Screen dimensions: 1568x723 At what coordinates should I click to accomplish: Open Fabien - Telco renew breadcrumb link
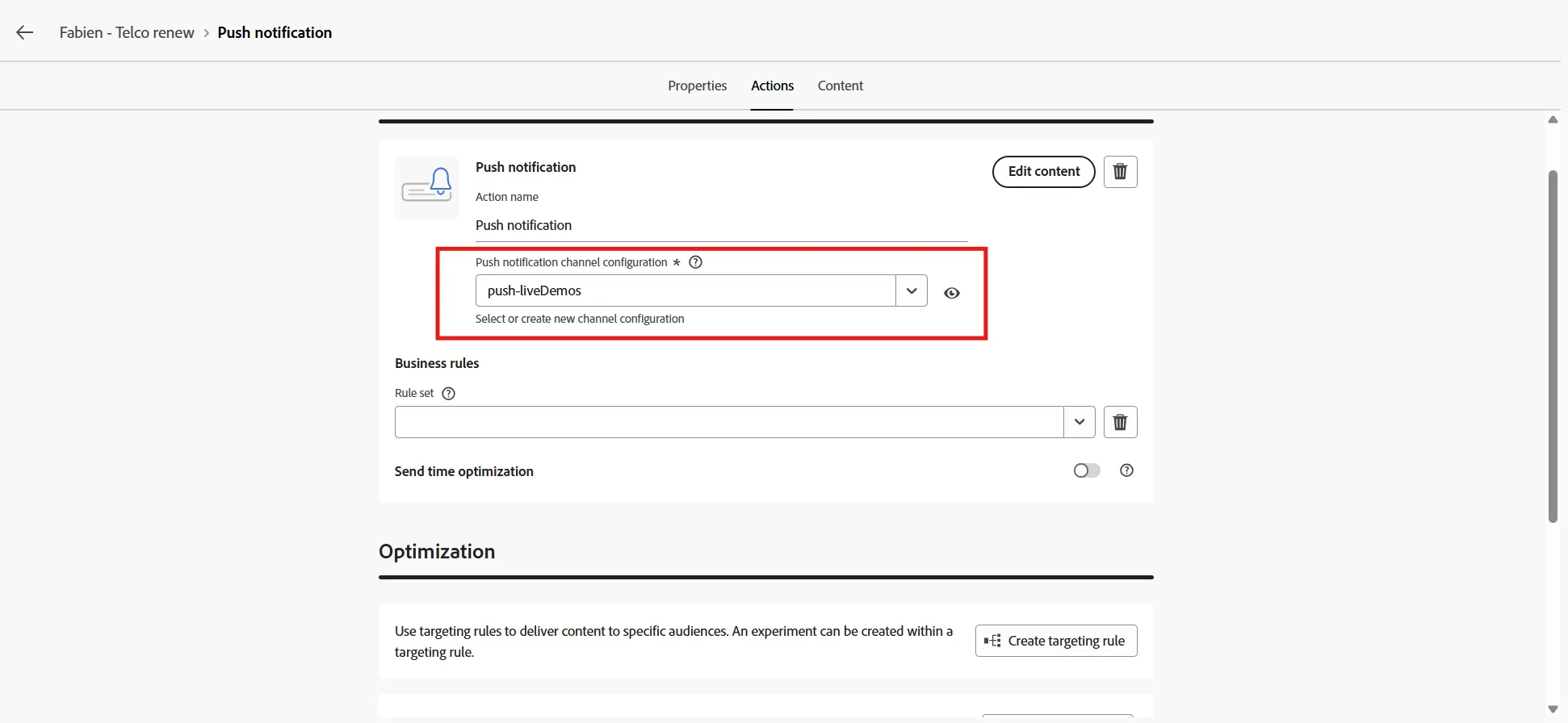tap(127, 32)
